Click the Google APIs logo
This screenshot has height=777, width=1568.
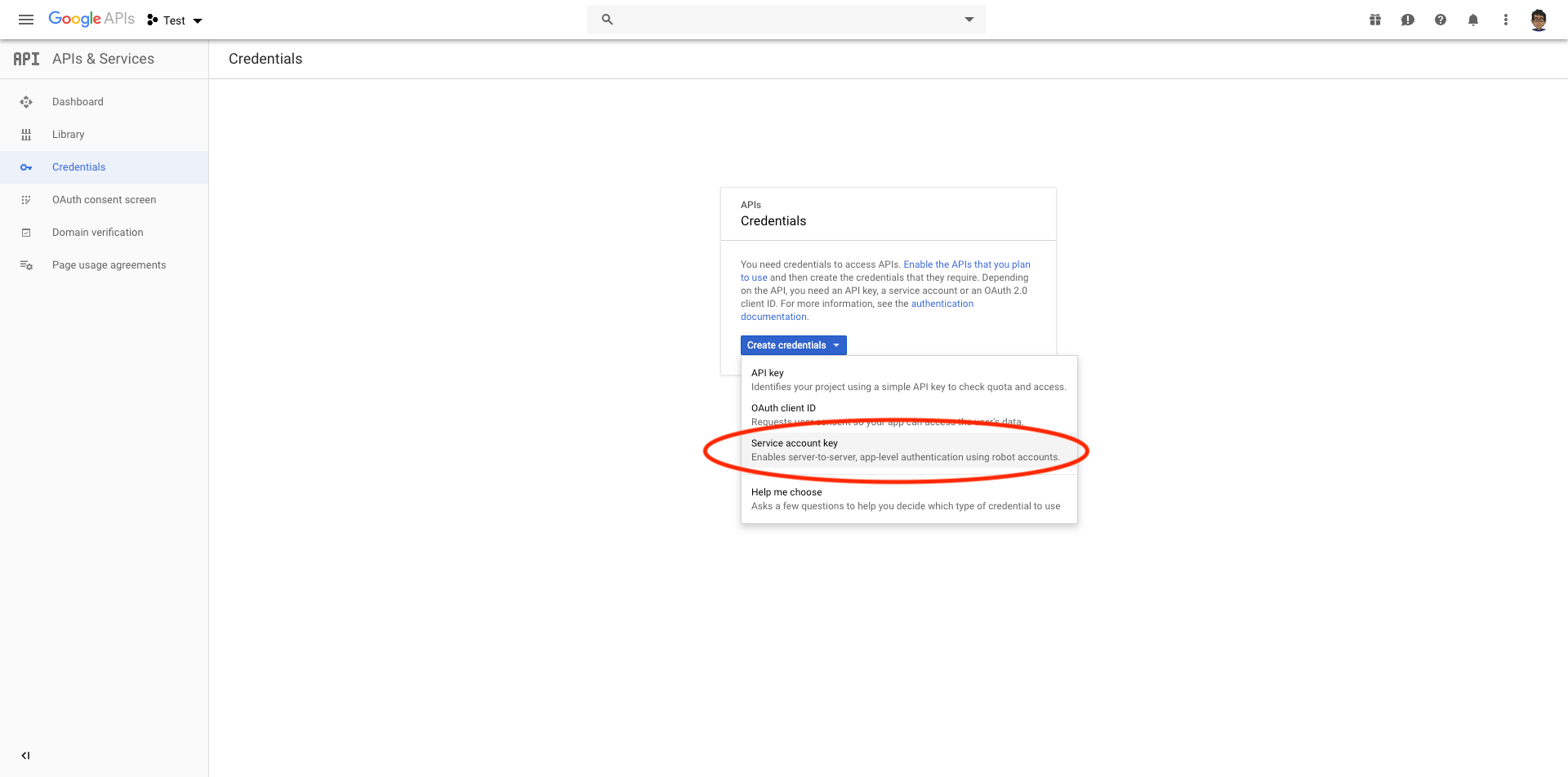[x=91, y=19]
